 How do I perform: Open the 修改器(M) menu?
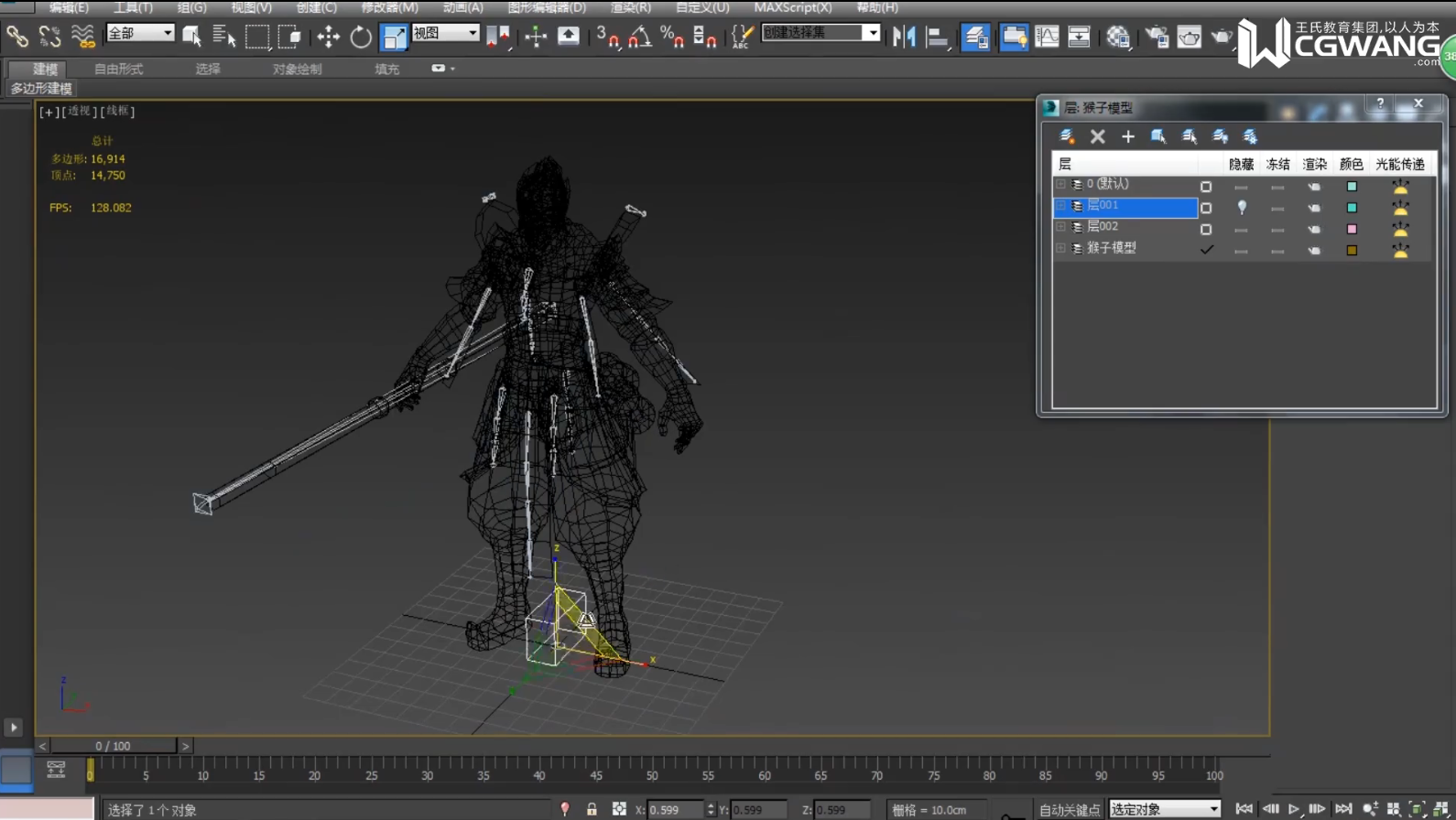click(x=389, y=7)
